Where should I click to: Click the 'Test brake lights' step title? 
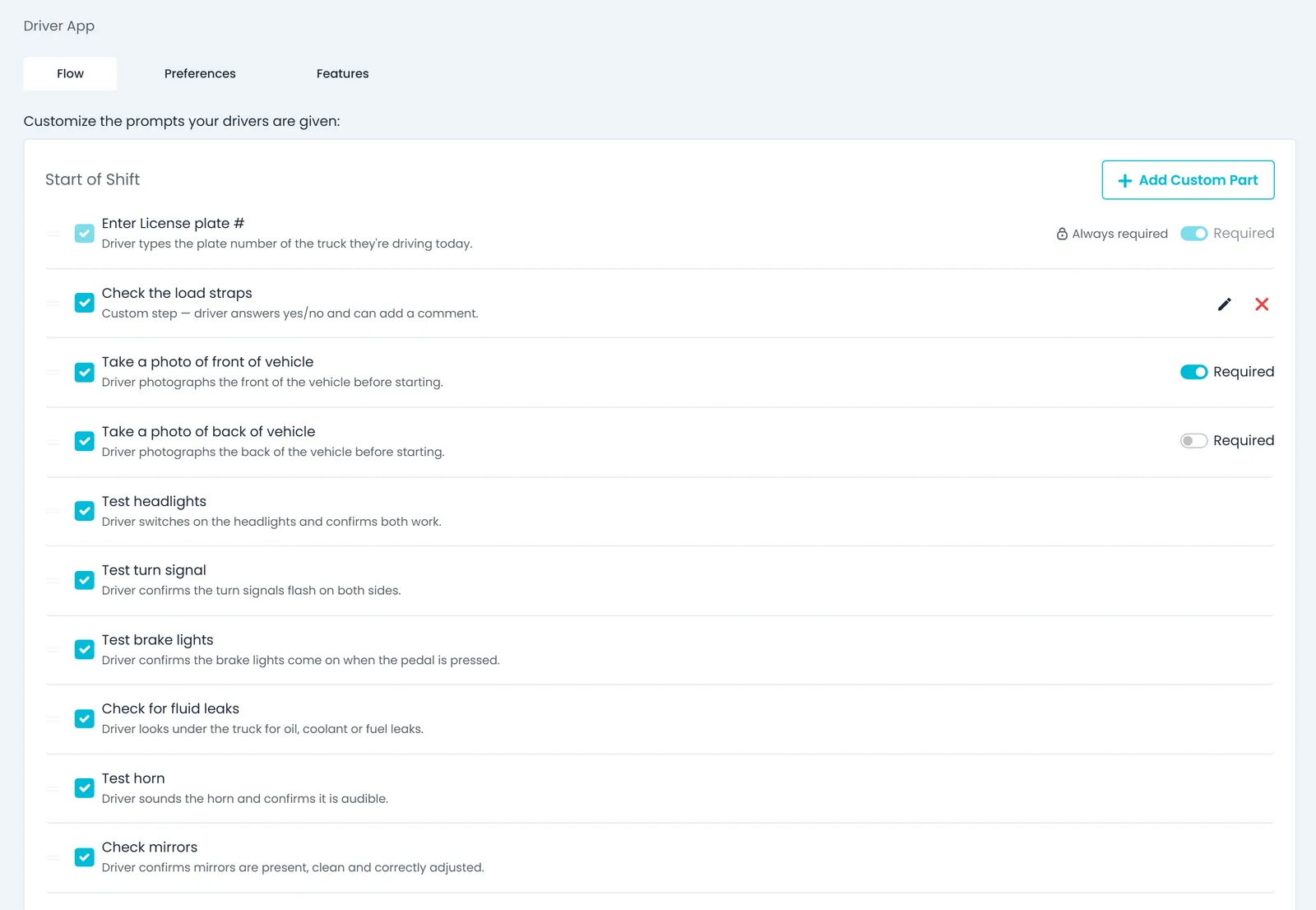tap(157, 640)
